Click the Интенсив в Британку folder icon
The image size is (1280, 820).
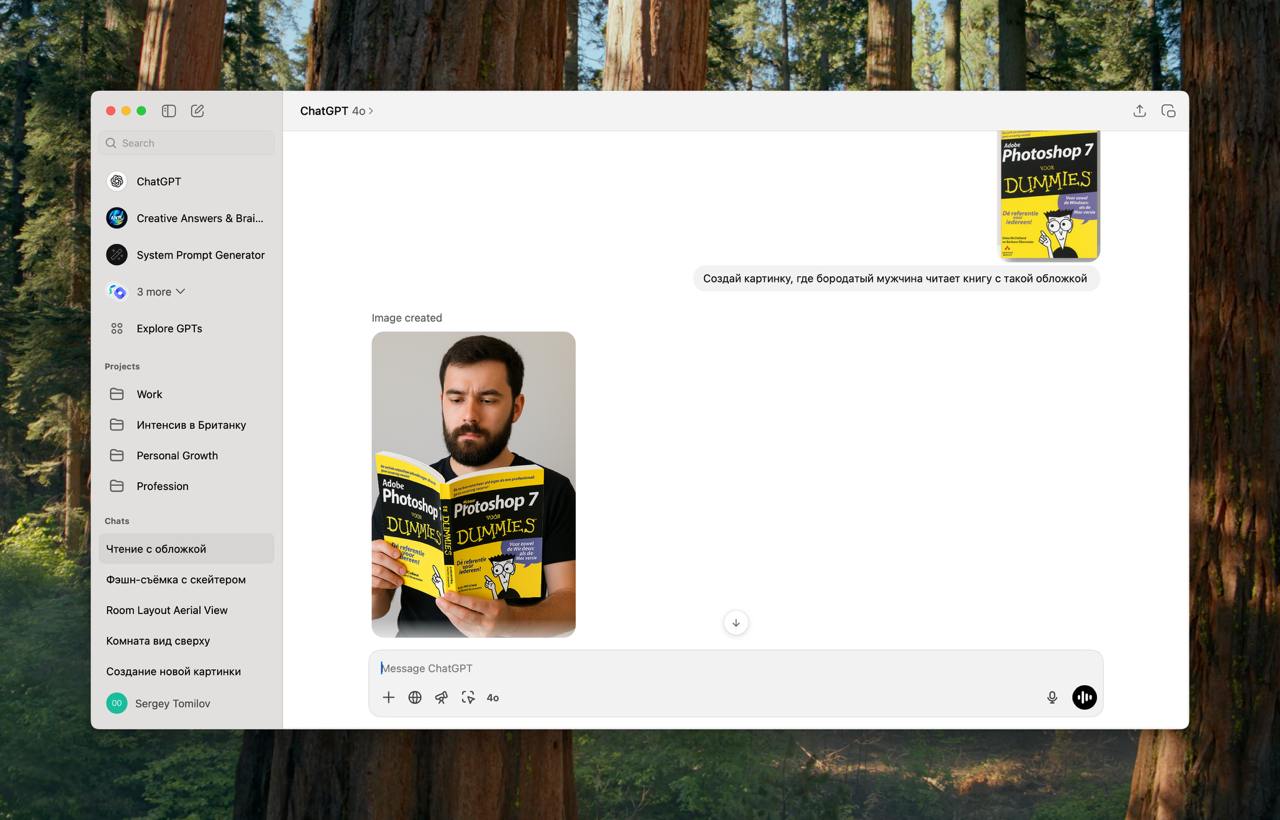(x=117, y=425)
